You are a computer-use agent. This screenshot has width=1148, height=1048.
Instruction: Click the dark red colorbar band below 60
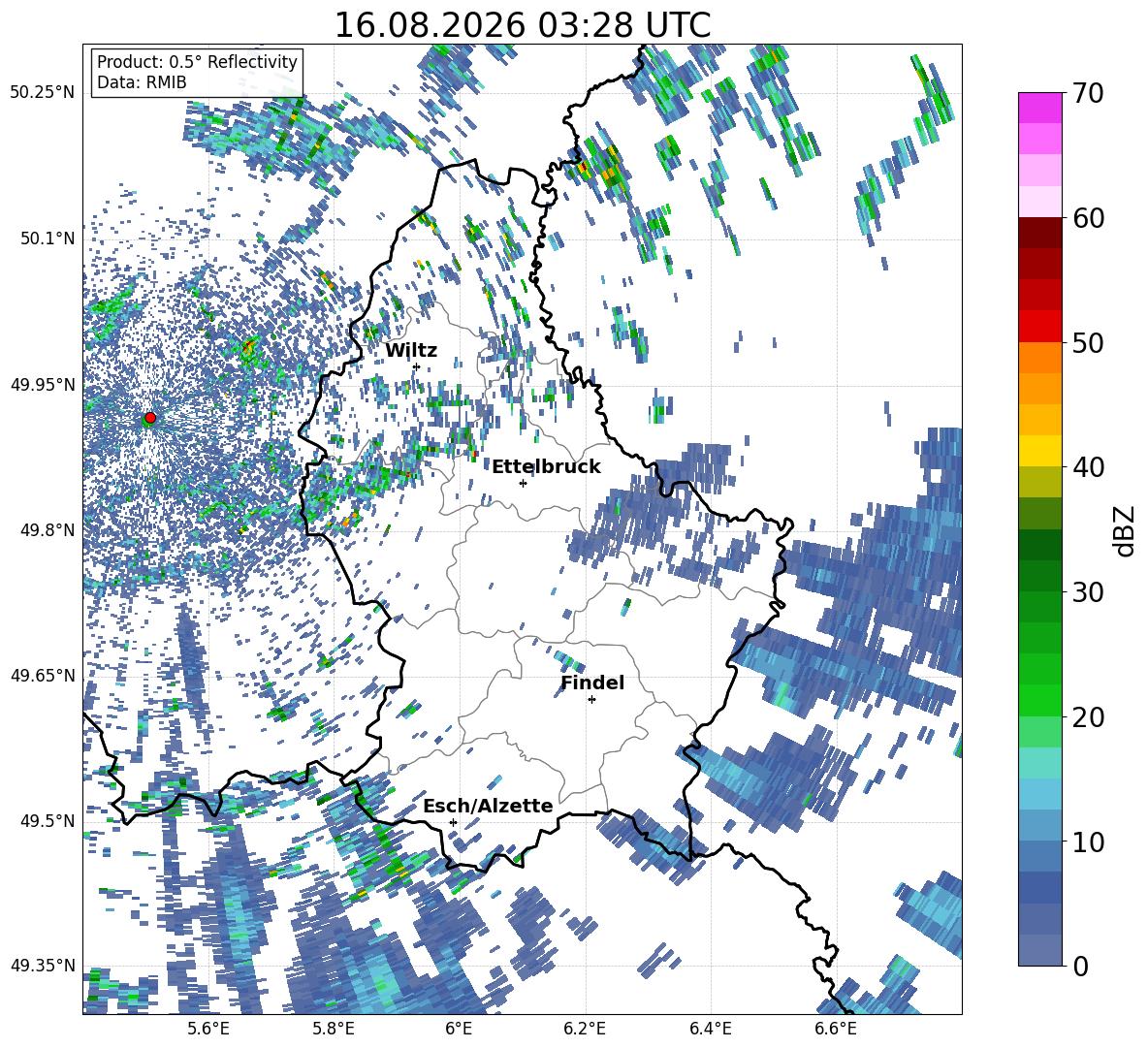(x=1039, y=233)
